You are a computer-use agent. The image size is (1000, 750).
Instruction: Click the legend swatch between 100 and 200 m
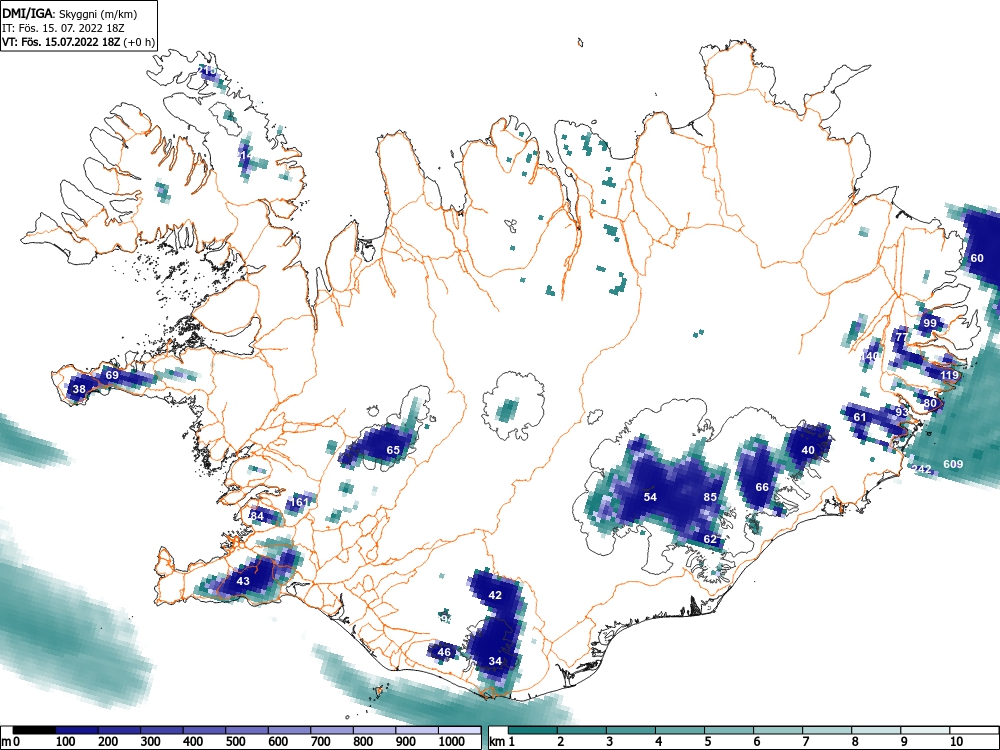click(x=77, y=730)
